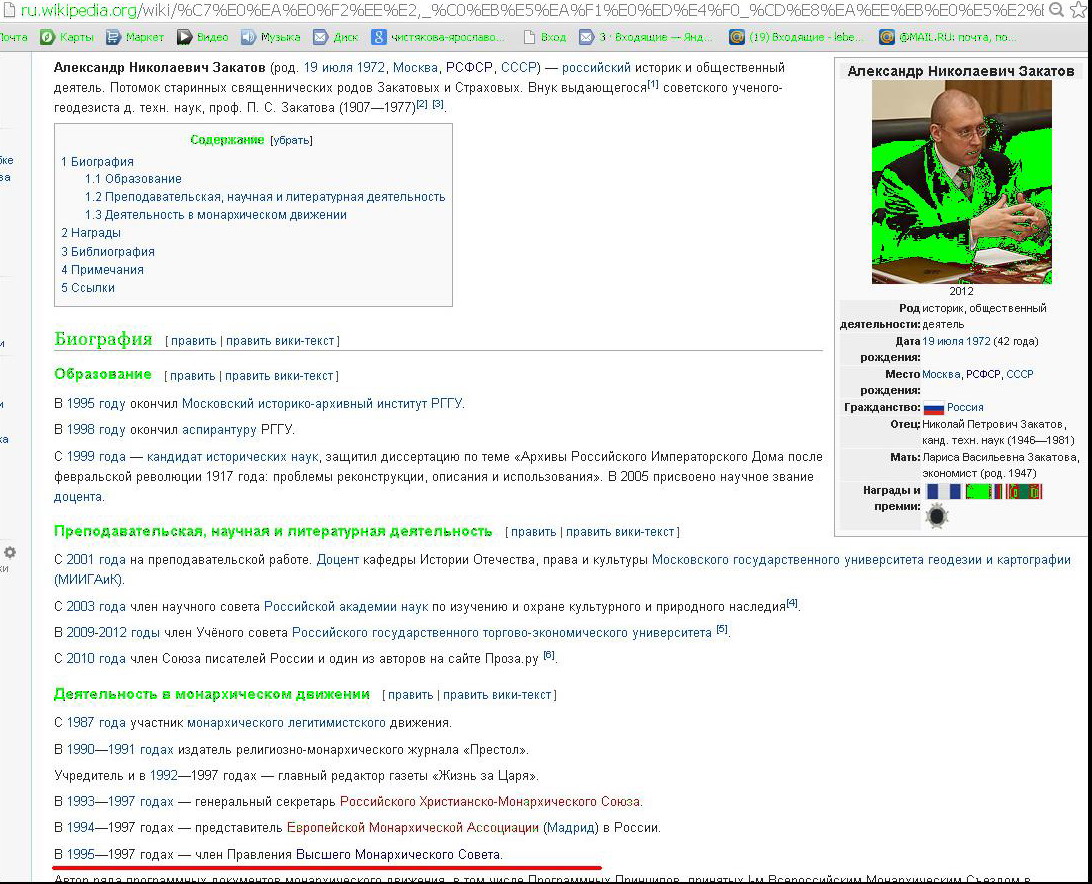Click the bright green award ribbon

pyautogui.click(x=979, y=492)
